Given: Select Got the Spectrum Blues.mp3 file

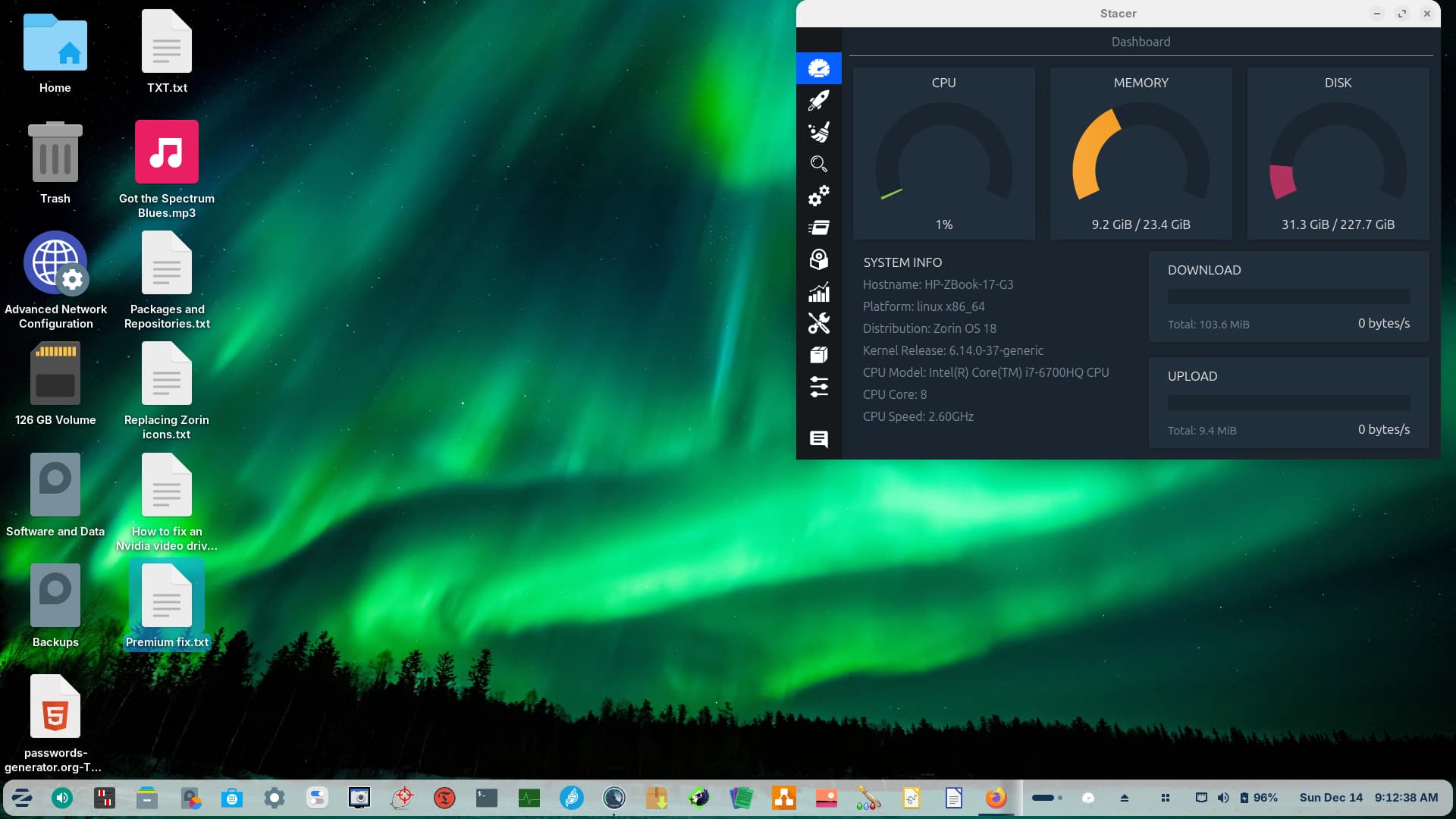Looking at the screenshot, I should click(167, 152).
